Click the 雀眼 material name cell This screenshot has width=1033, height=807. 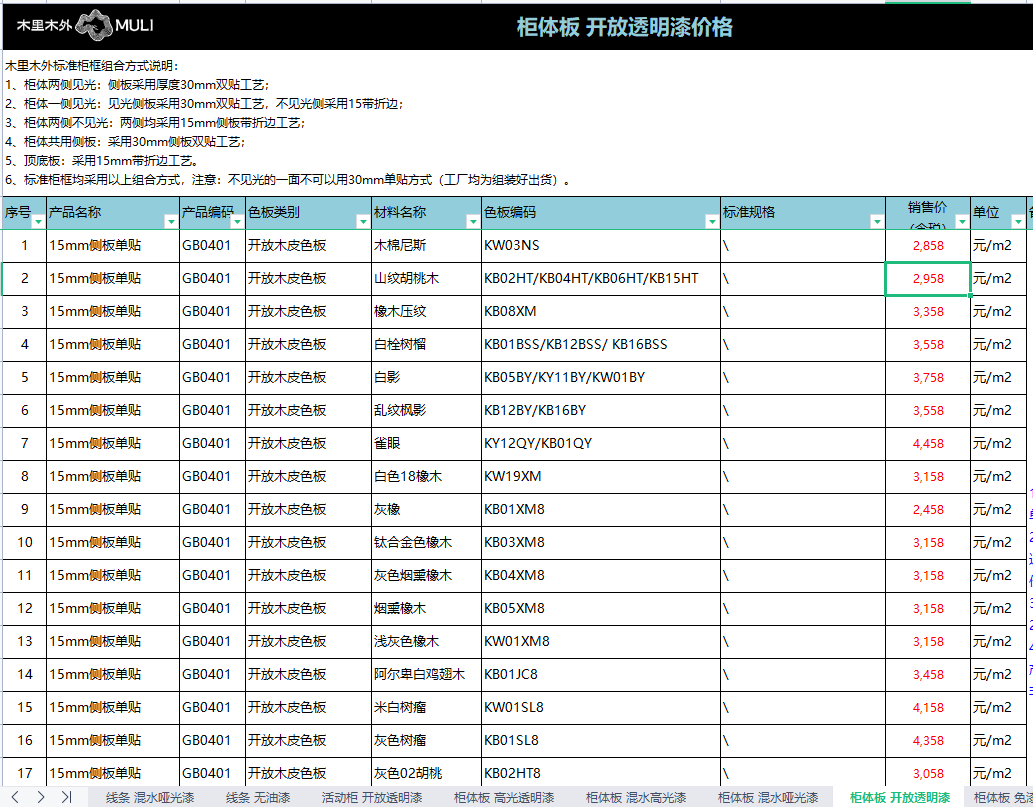425,443
